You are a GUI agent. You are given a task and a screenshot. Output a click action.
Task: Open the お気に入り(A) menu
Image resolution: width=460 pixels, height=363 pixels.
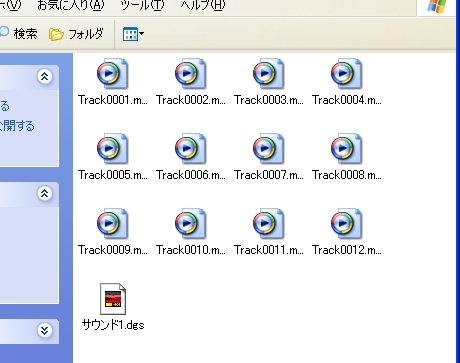(71, 5)
